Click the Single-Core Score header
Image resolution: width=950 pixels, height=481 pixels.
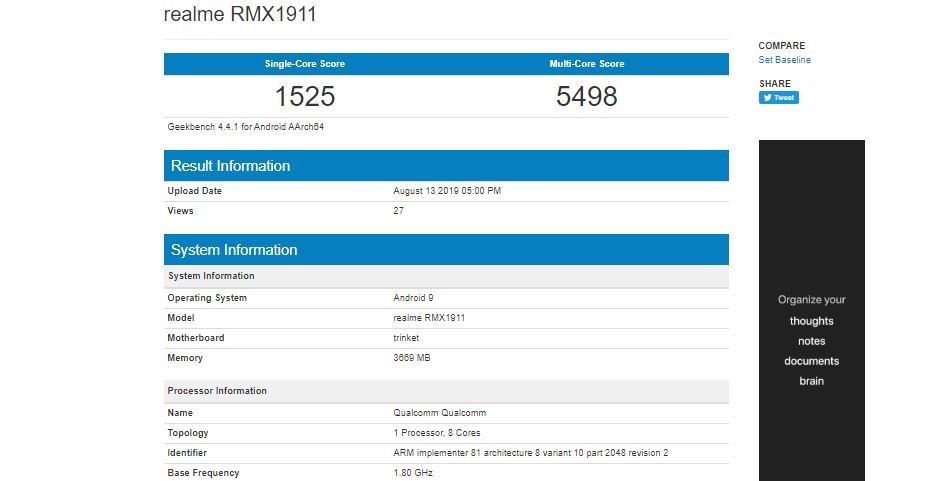[305, 64]
